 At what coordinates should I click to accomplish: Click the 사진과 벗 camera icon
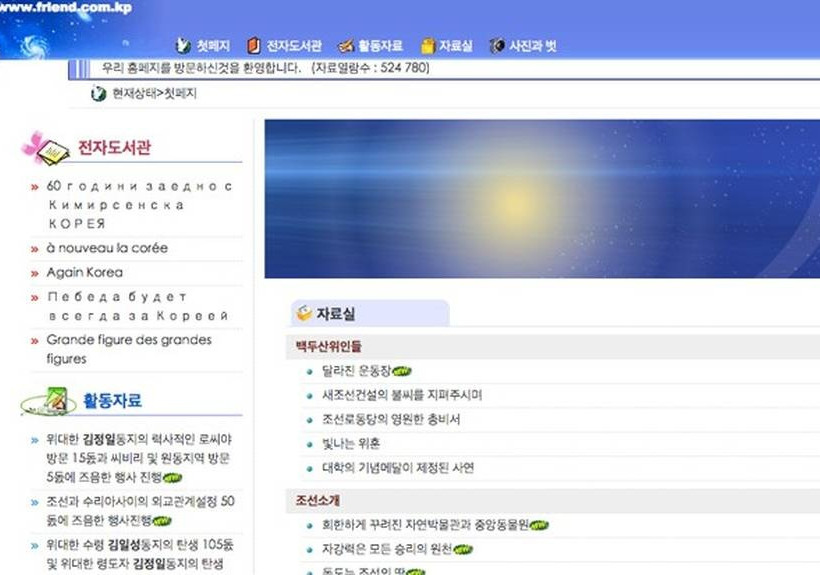point(497,46)
